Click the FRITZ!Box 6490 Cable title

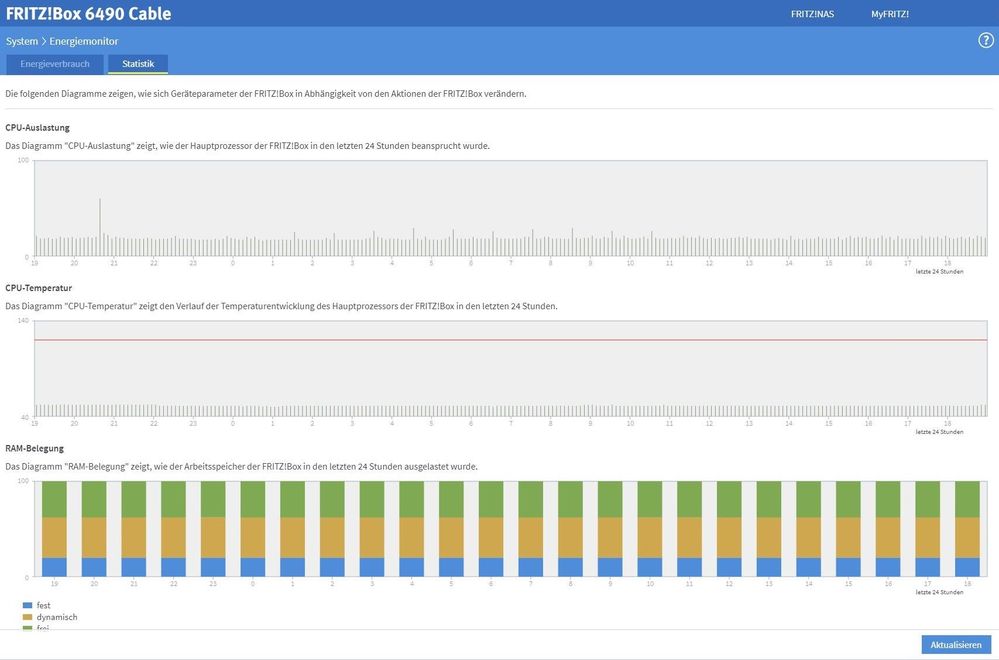coord(88,14)
